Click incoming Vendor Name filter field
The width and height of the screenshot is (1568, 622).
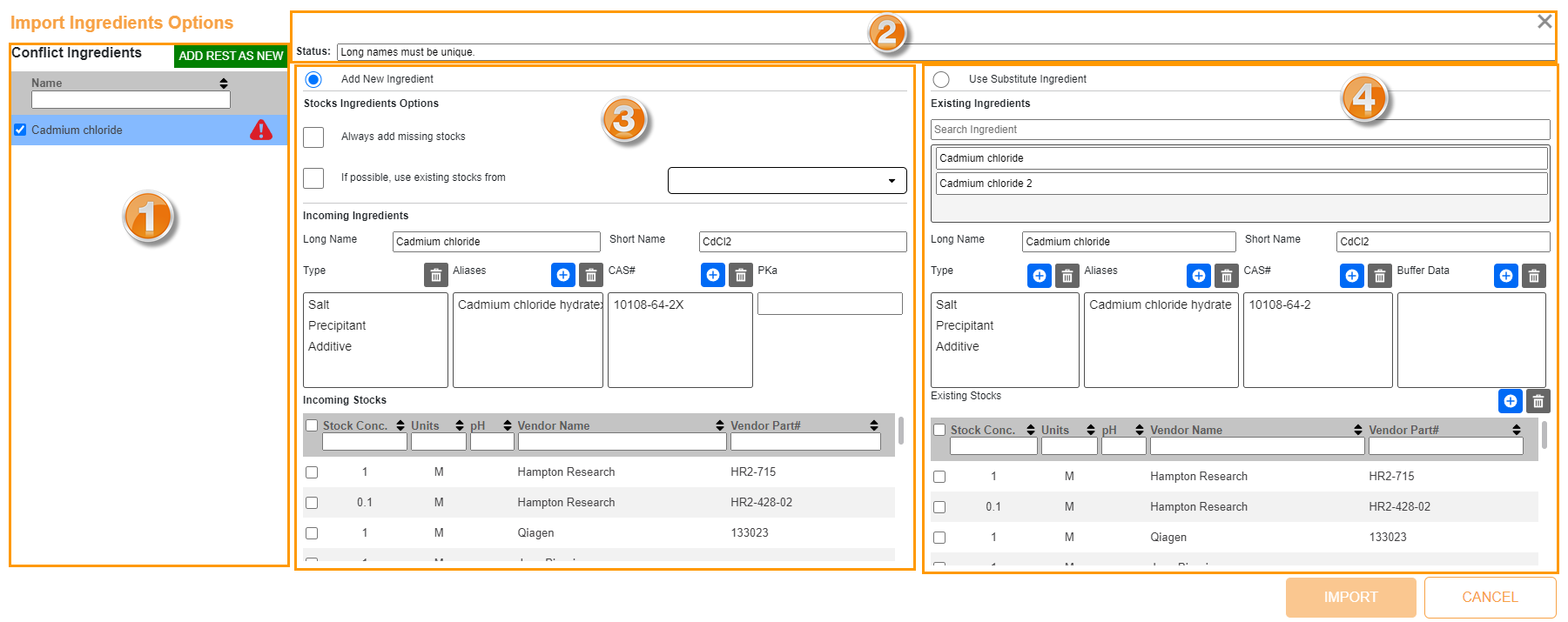pyautogui.click(x=622, y=442)
